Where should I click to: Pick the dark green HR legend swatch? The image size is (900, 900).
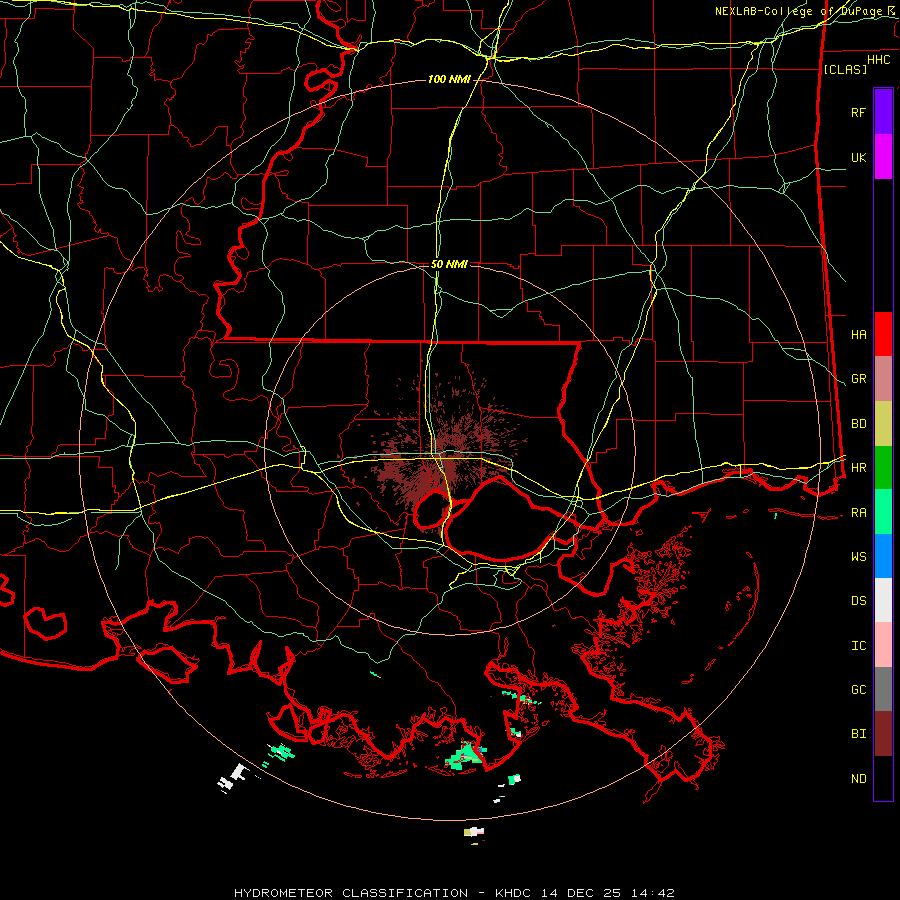(883, 468)
